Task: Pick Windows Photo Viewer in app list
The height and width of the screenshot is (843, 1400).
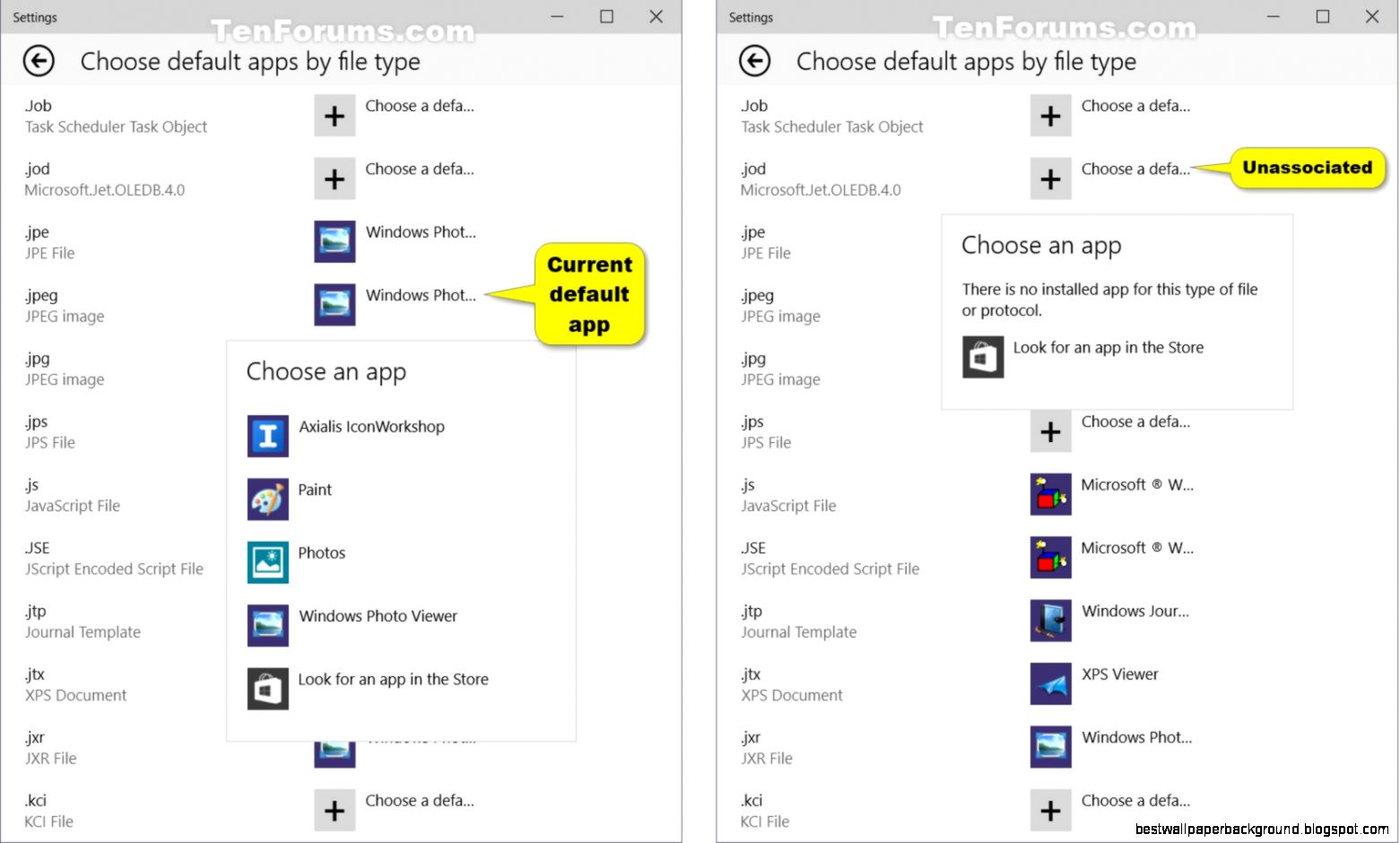Action: [x=378, y=616]
